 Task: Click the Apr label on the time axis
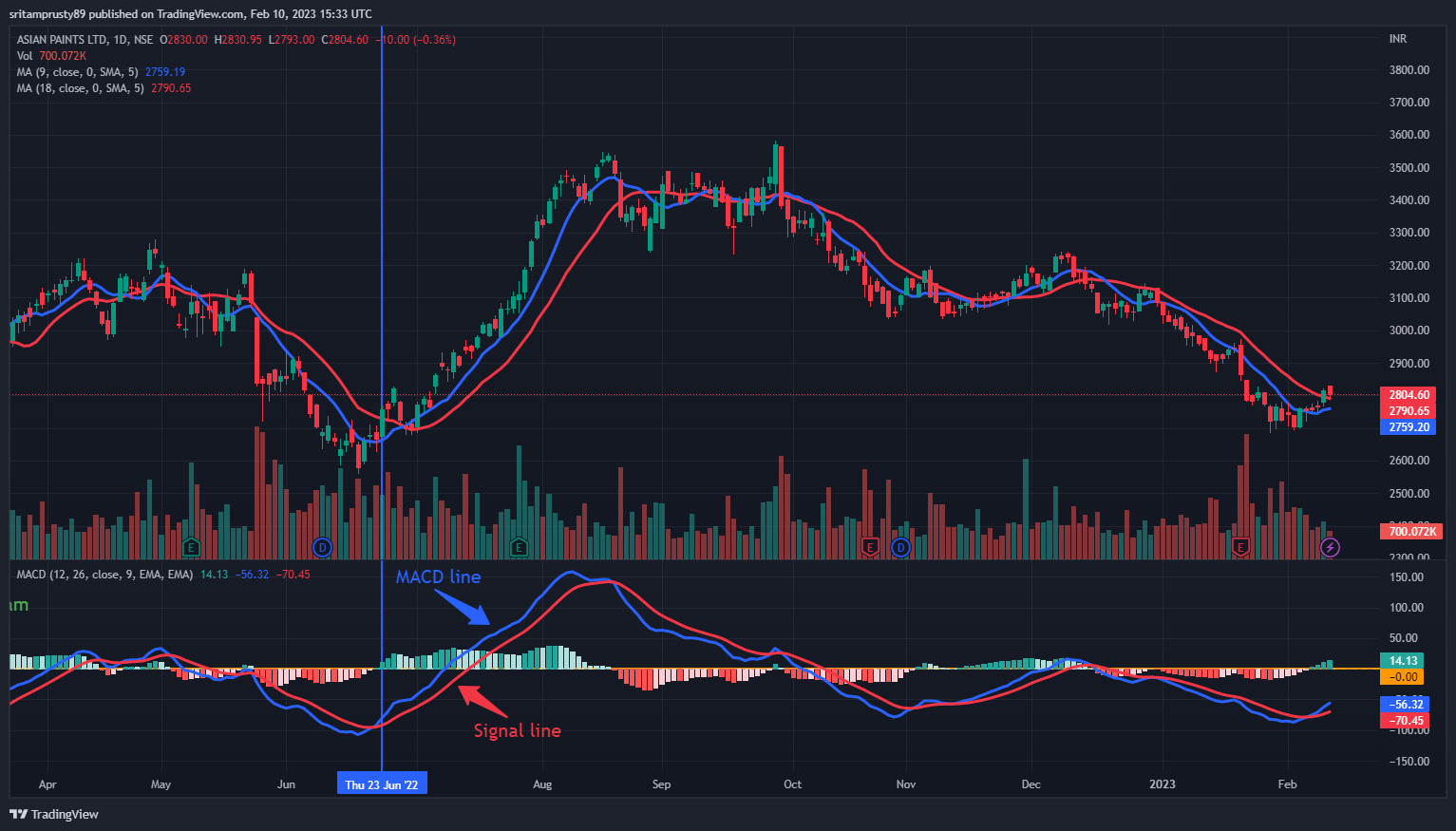click(x=47, y=784)
